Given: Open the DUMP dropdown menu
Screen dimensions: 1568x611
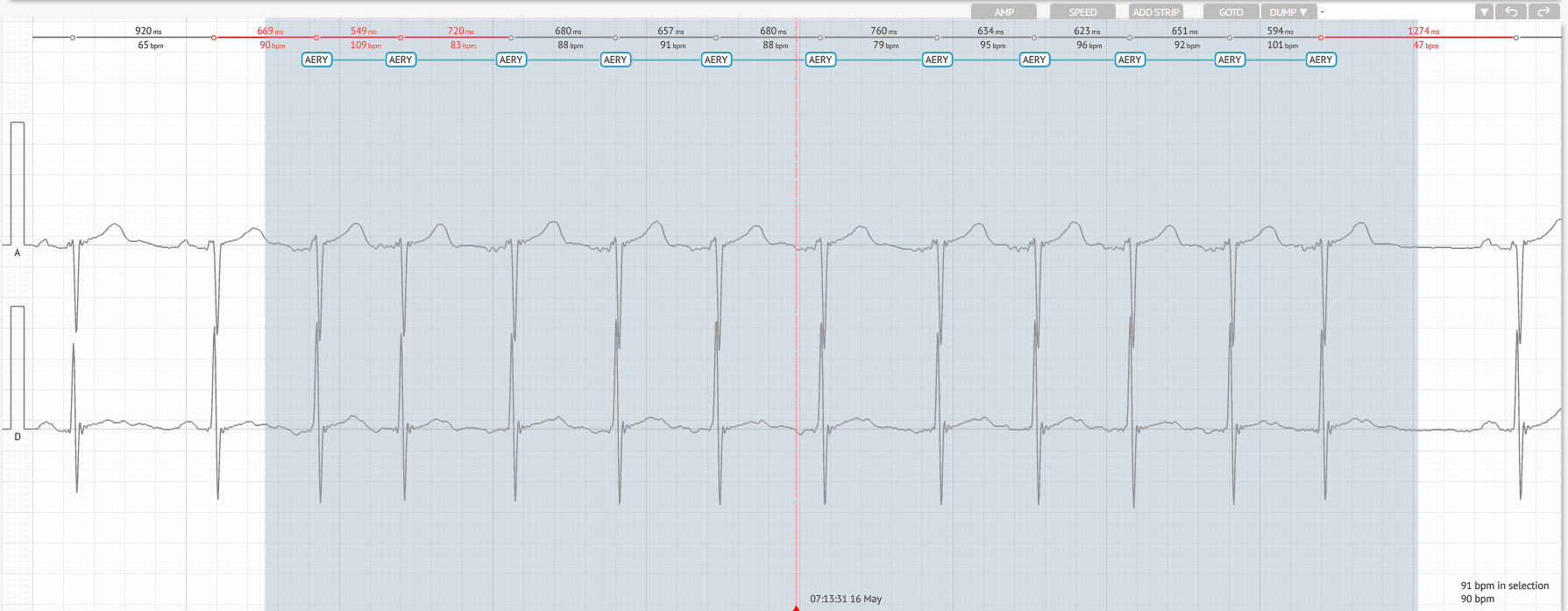Looking at the screenshot, I should tap(1288, 11).
